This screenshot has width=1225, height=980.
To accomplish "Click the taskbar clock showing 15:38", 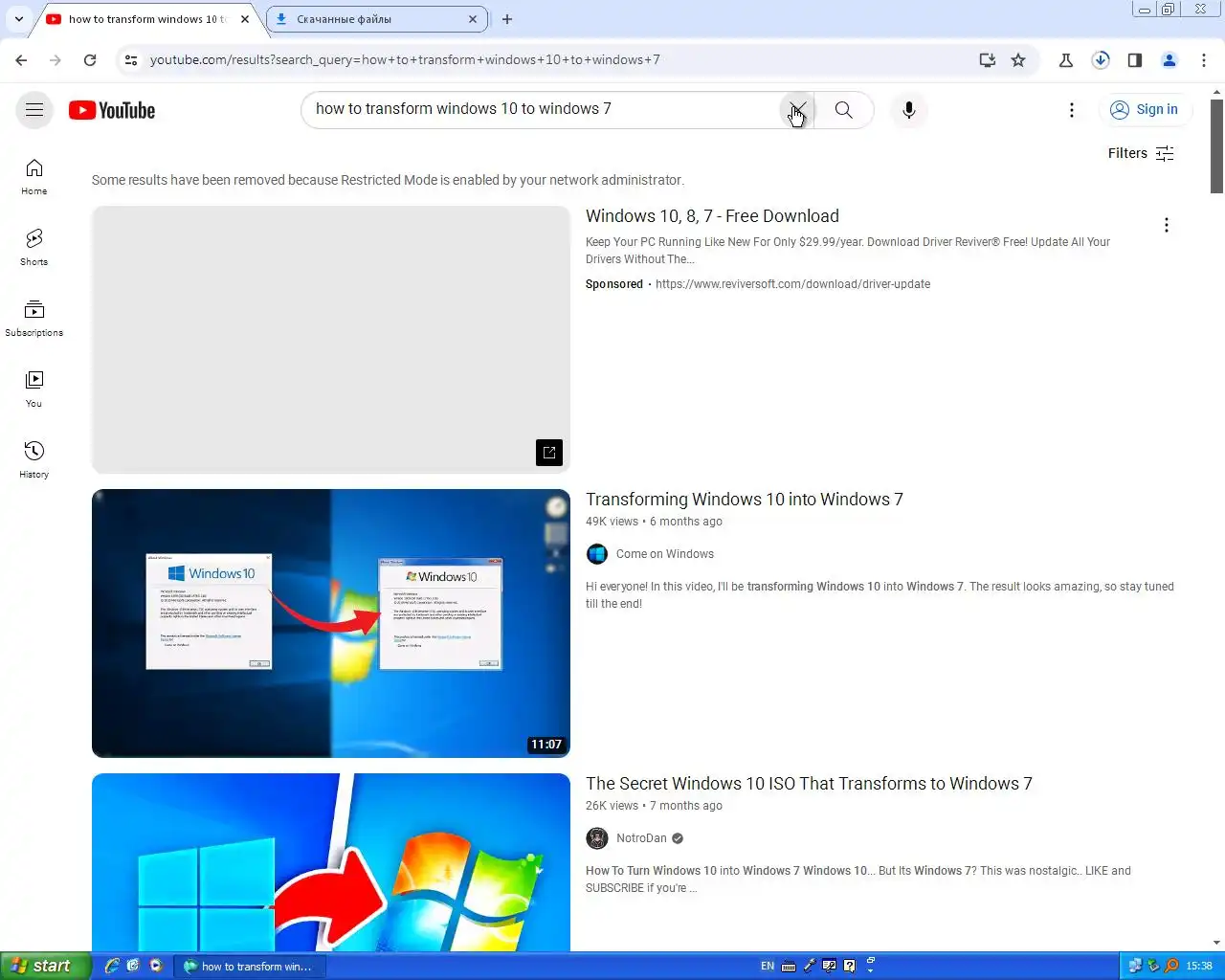I will (1199, 967).
